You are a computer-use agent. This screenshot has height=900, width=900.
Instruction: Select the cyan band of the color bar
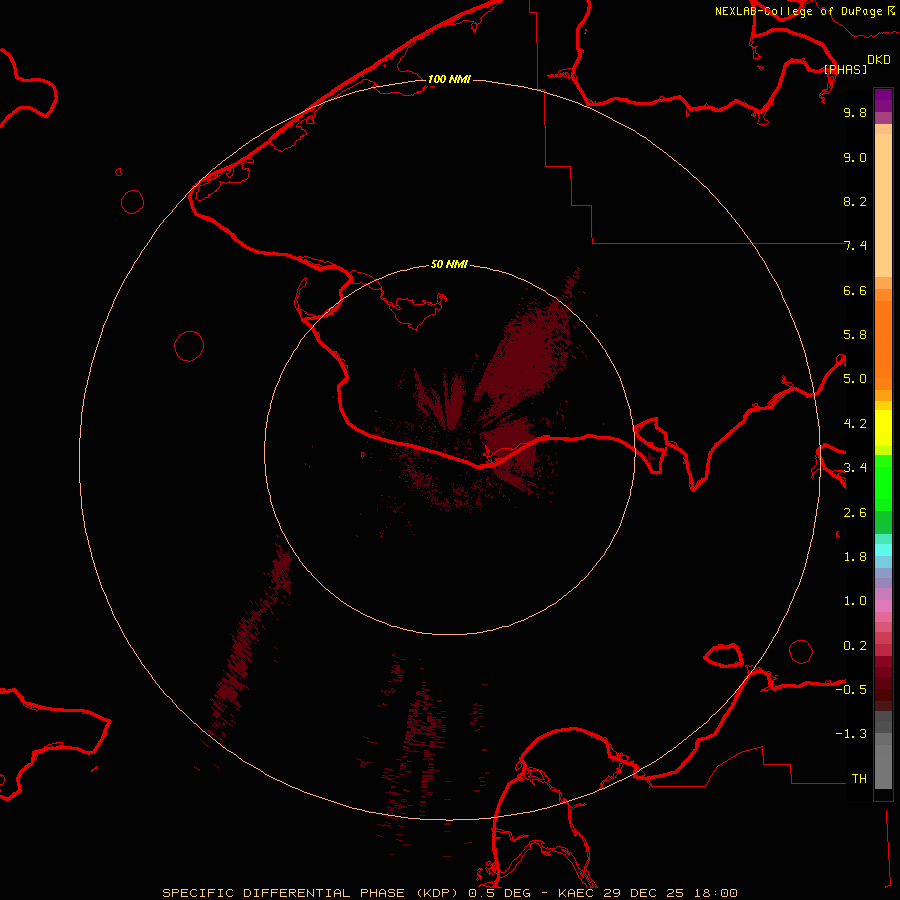883,550
